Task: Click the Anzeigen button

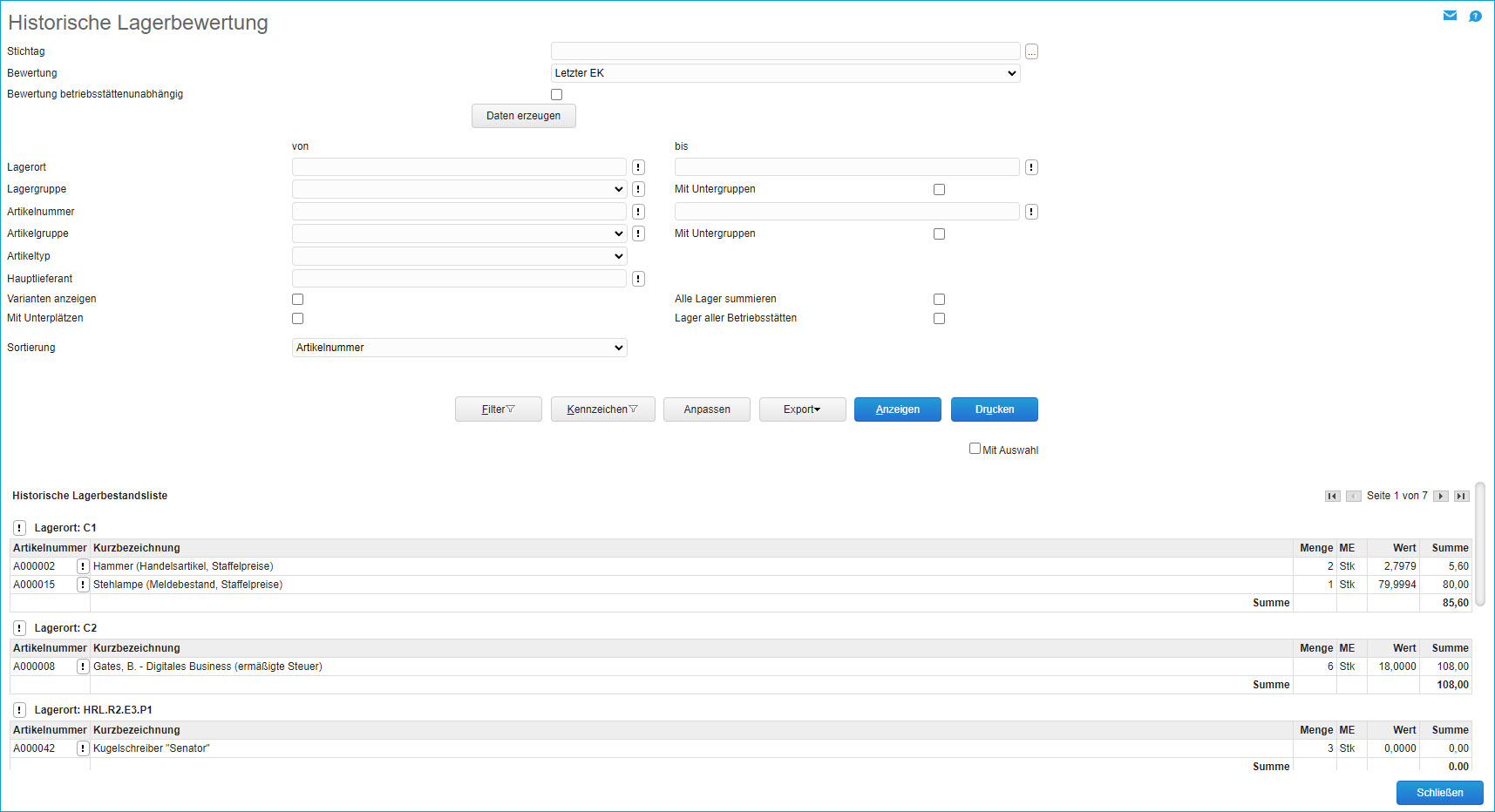Action: (x=898, y=409)
